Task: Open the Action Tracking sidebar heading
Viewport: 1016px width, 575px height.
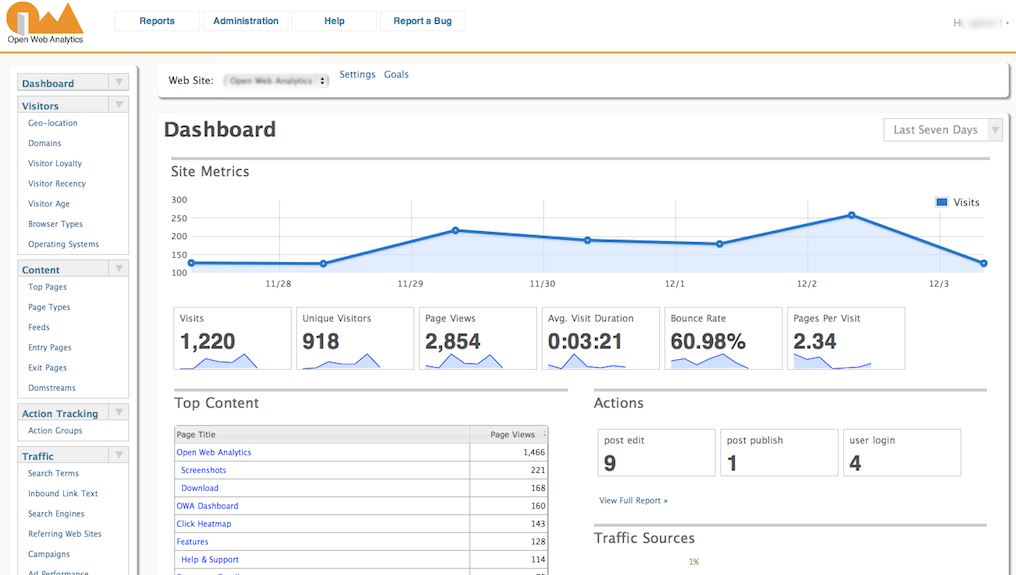Action: click(x=60, y=414)
